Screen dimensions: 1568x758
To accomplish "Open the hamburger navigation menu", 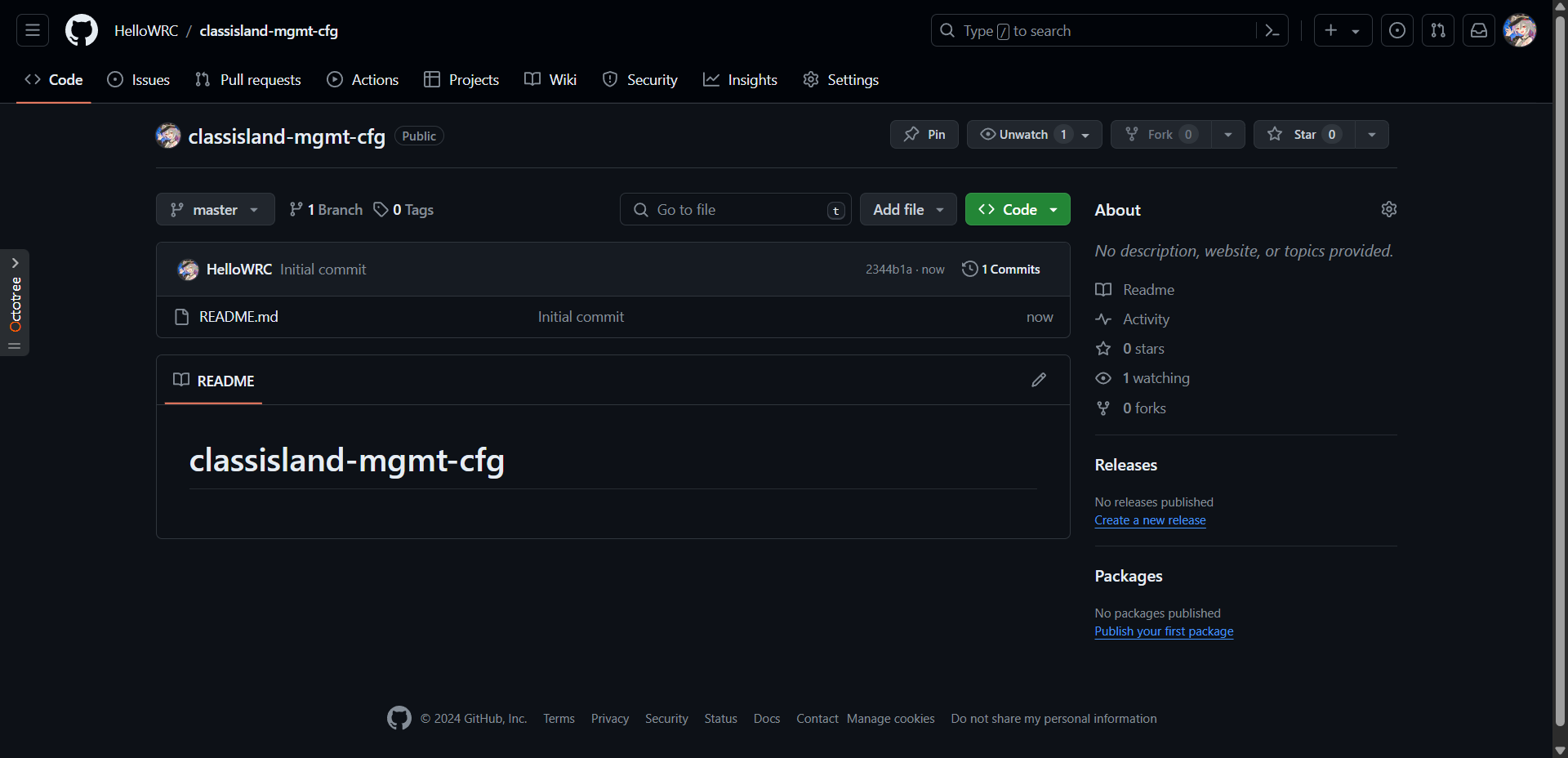I will [33, 31].
